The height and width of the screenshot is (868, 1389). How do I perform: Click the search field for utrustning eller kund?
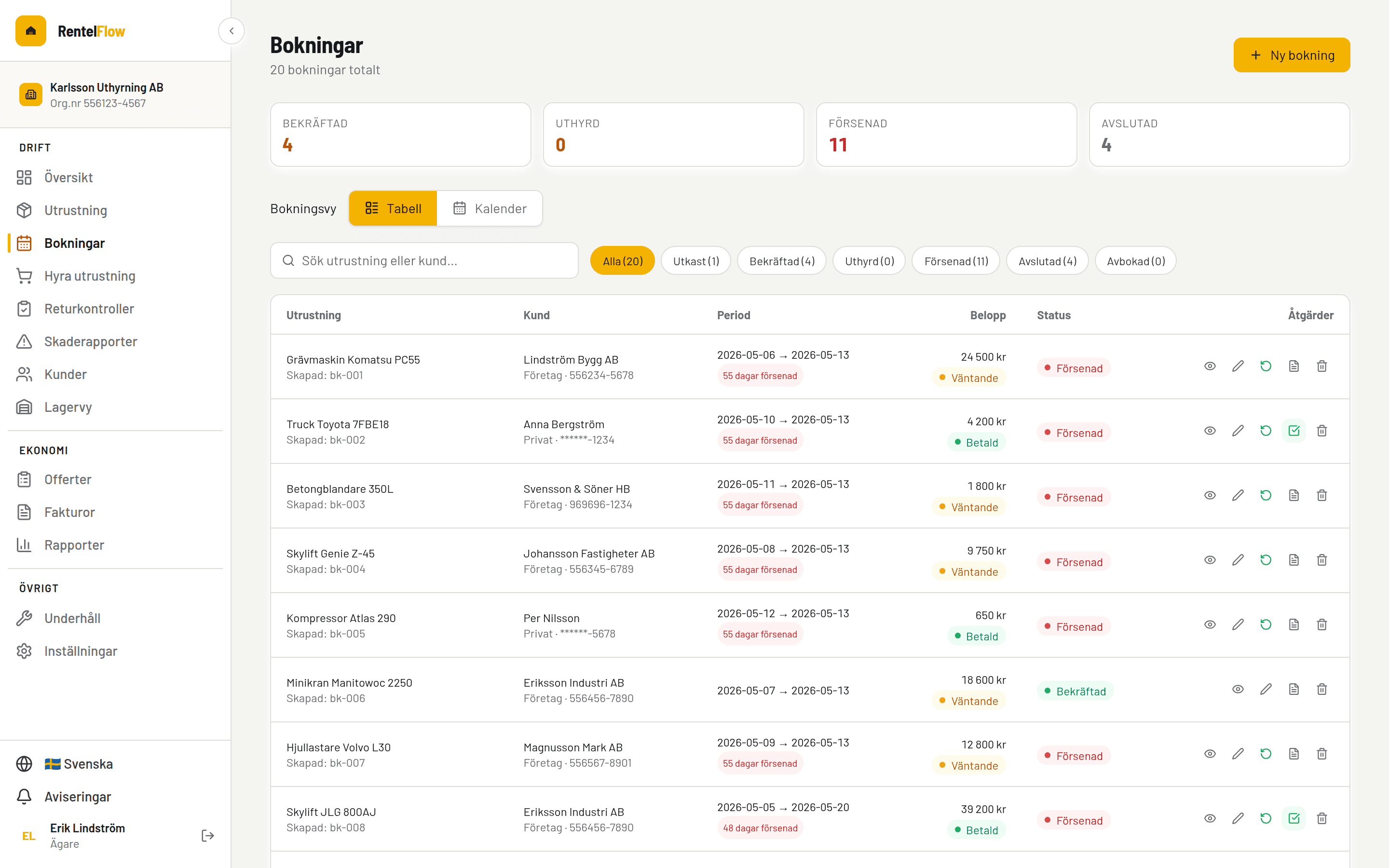pyautogui.click(x=424, y=260)
